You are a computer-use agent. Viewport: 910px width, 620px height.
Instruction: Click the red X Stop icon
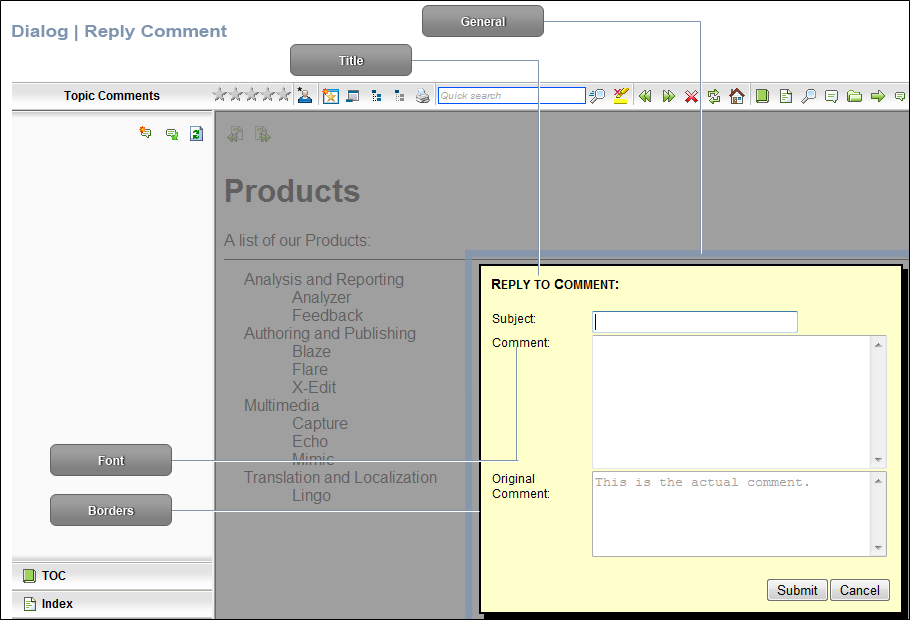pos(691,96)
